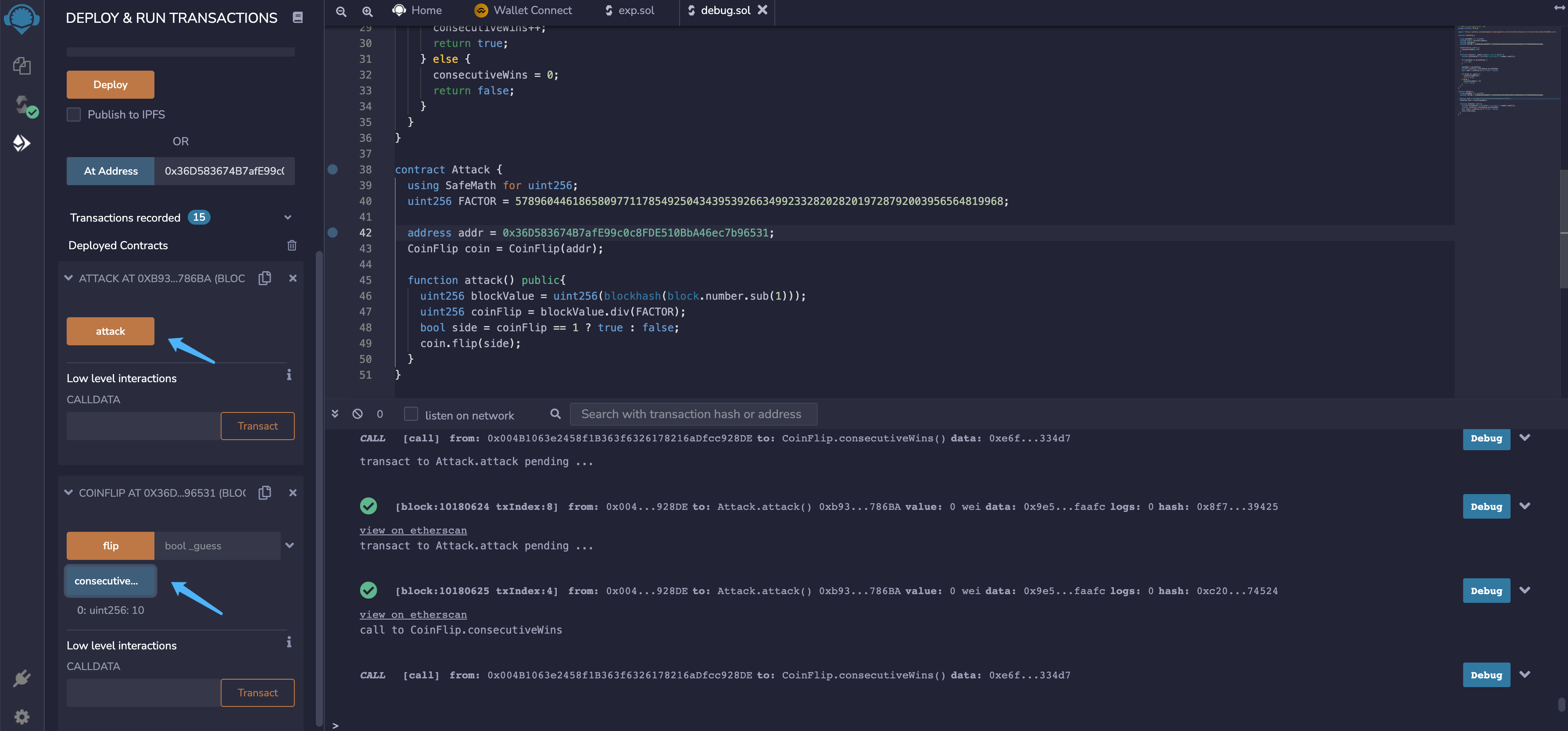Click the green success check for block 10180624
Viewport: 1568px width, 731px height.
click(368, 506)
